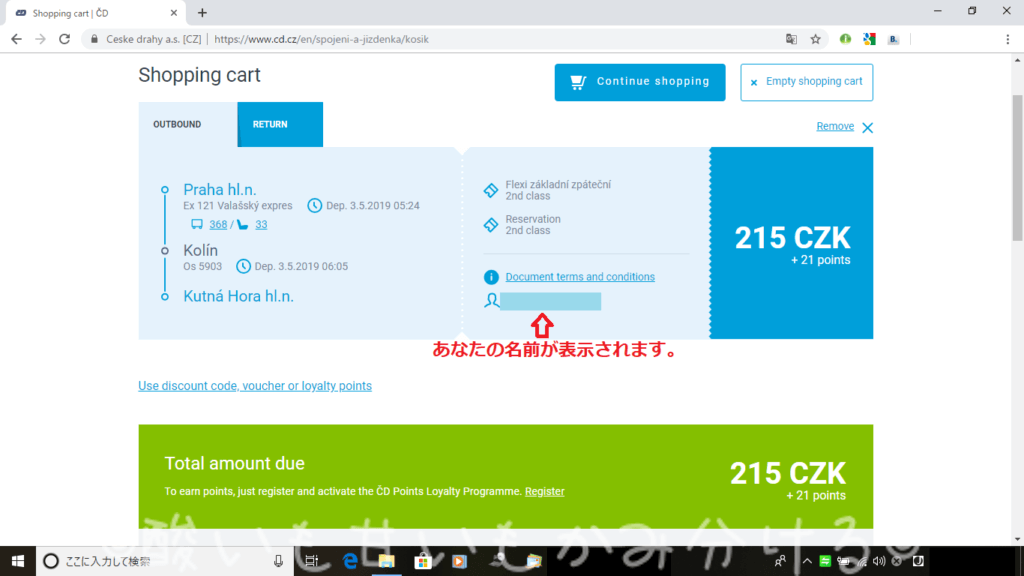Open Task View on the taskbar
Screen dimensions: 1024x576
[312, 561]
